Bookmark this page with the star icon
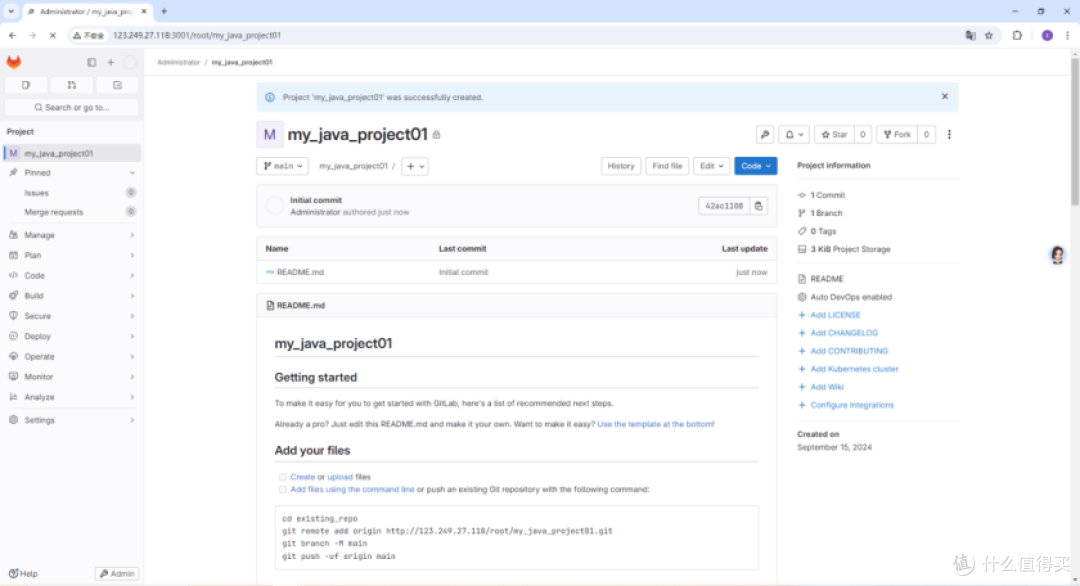 click(989, 35)
